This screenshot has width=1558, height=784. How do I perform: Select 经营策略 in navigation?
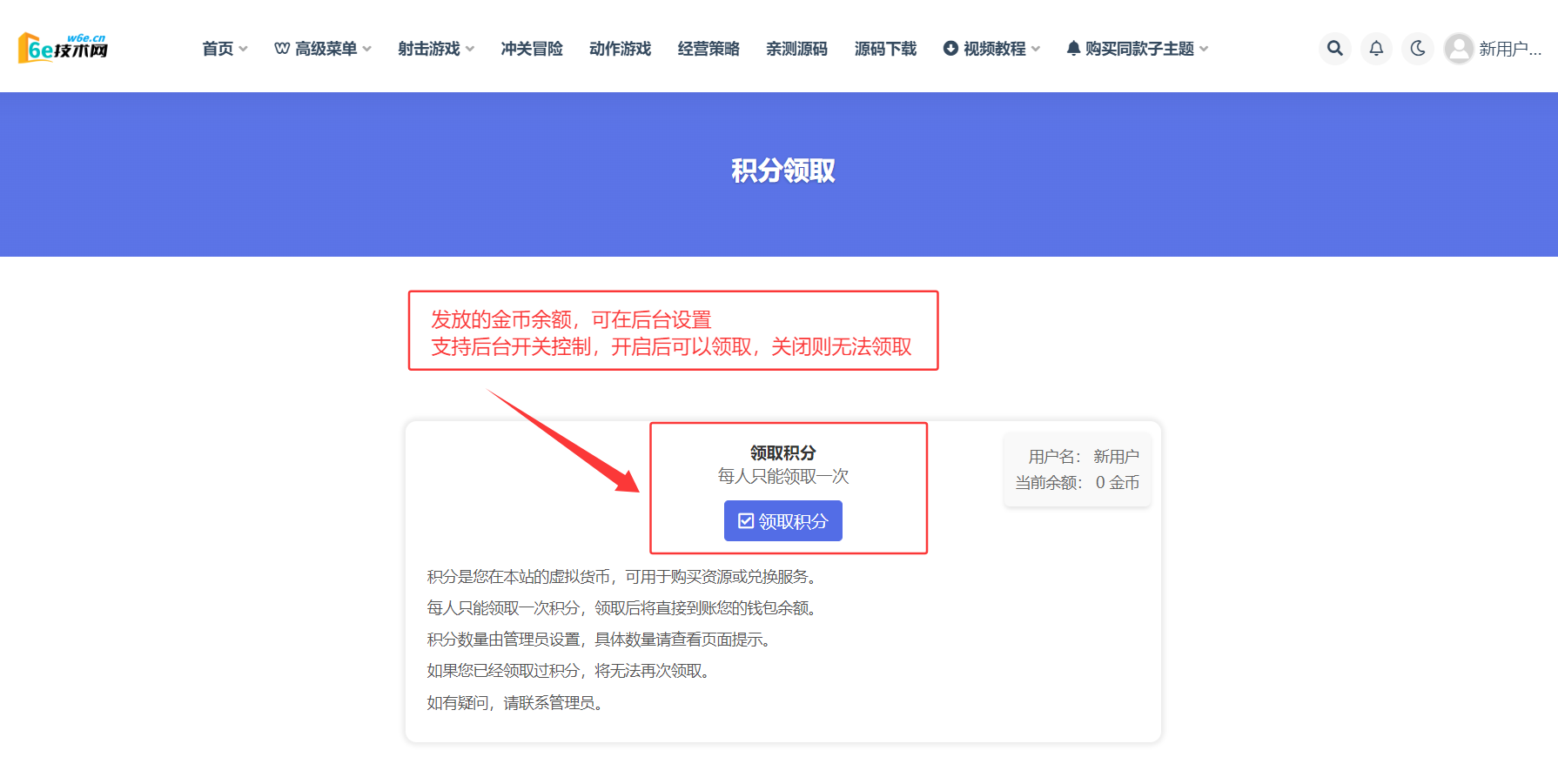(708, 49)
